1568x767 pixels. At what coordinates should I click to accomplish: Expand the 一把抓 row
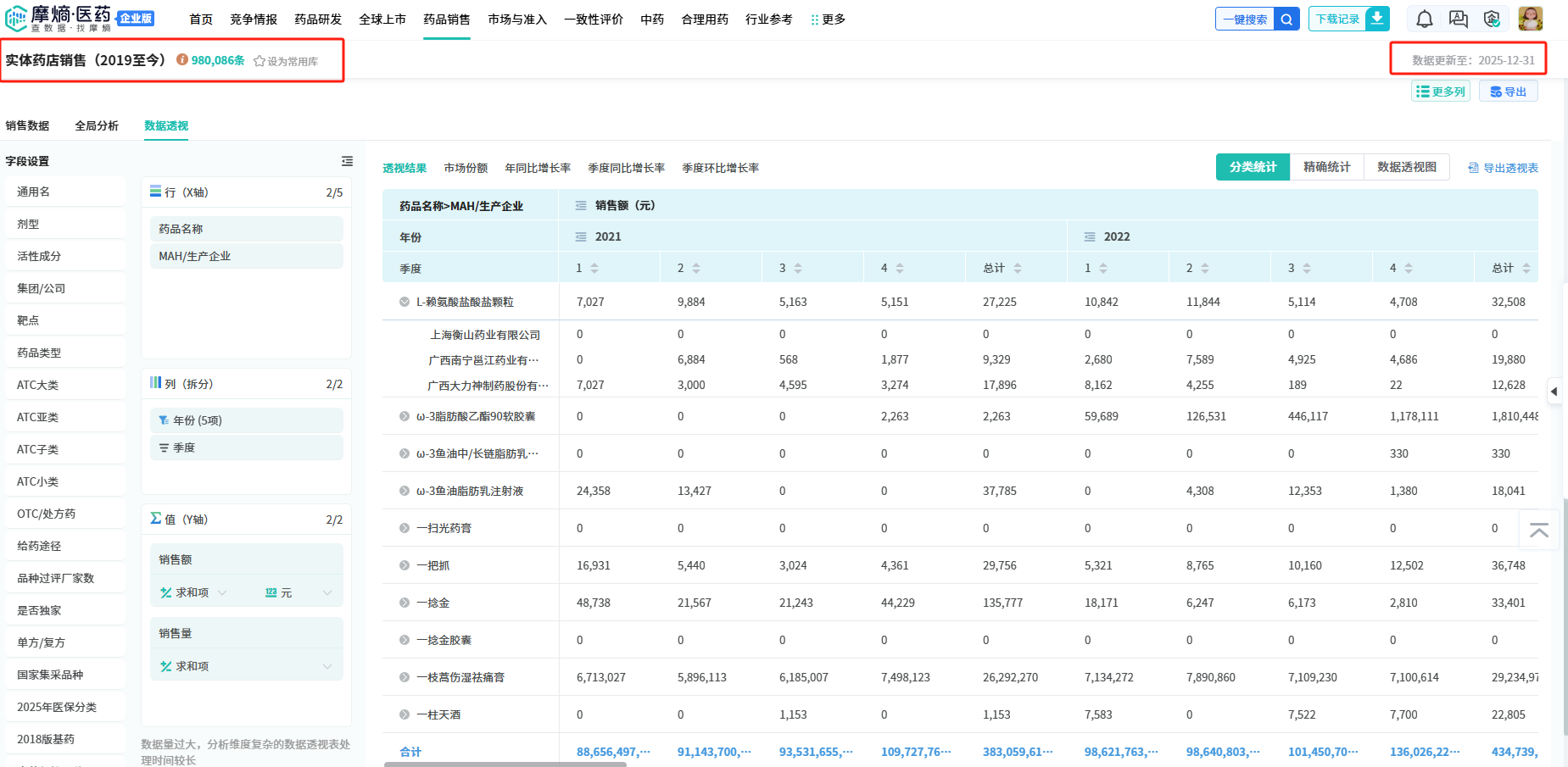point(405,565)
